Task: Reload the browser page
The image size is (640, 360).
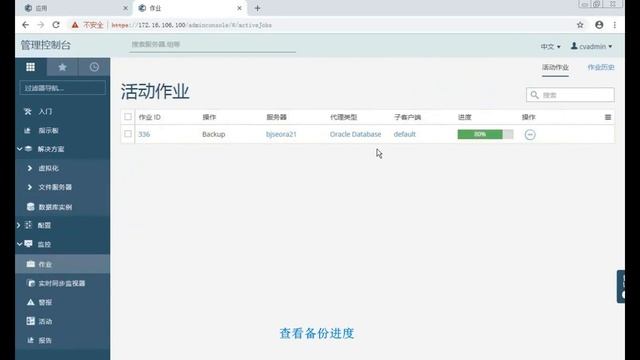Action: [56, 25]
